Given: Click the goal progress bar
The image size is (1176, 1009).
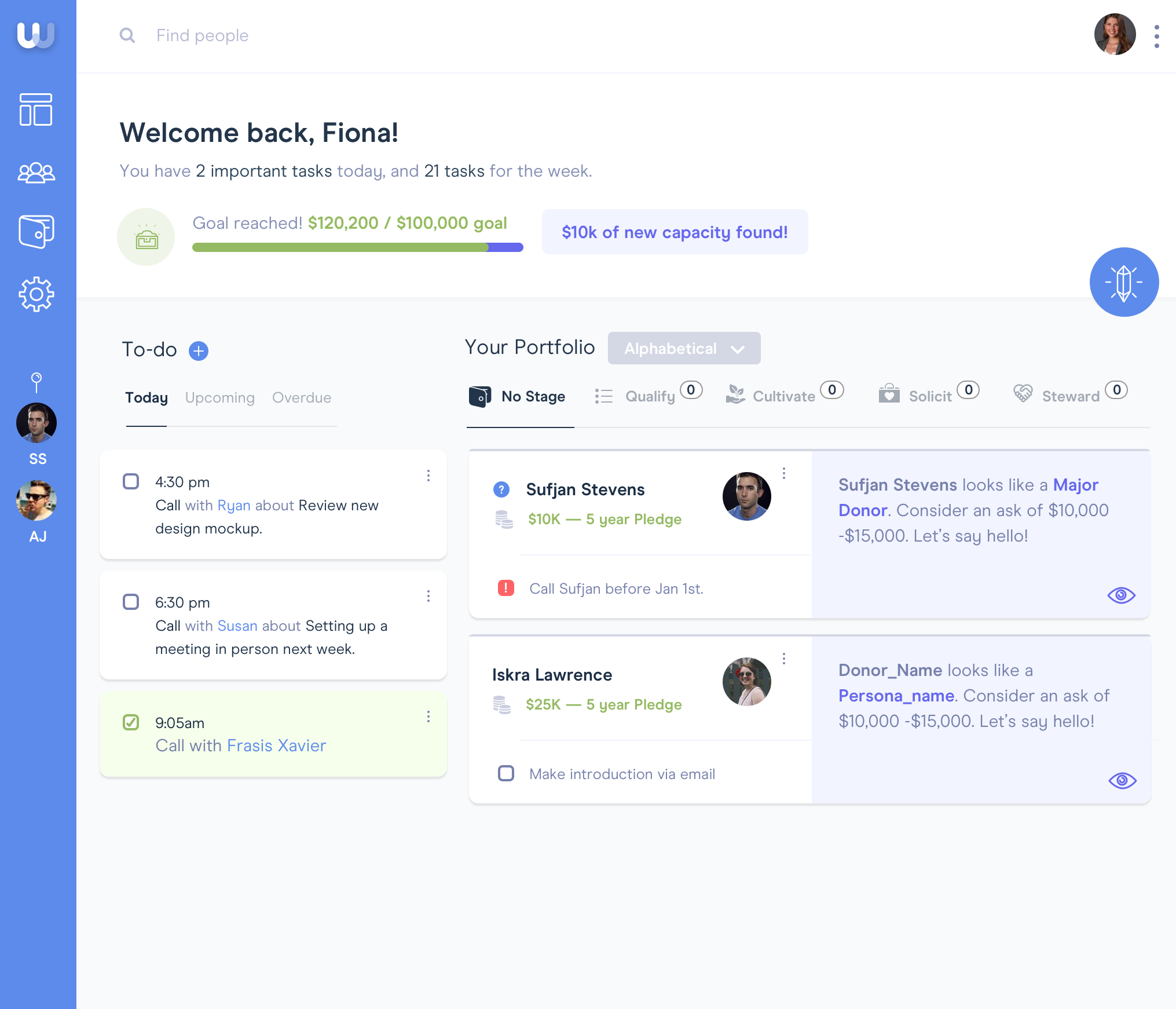Looking at the screenshot, I should [357, 247].
